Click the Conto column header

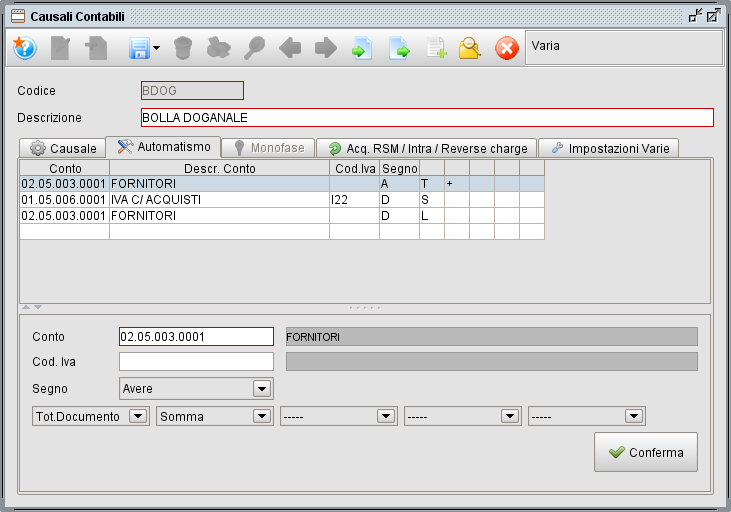pyautogui.click(x=64, y=168)
